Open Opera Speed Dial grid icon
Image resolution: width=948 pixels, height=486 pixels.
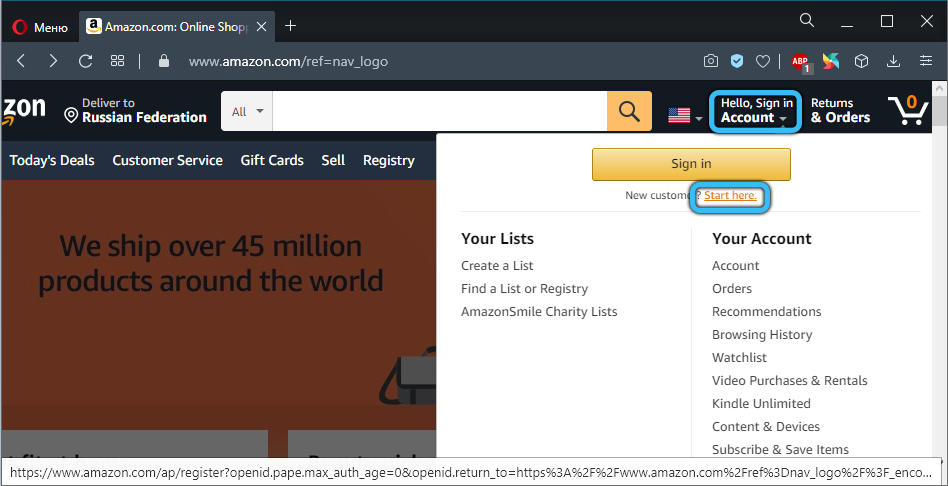pyautogui.click(x=118, y=61)
